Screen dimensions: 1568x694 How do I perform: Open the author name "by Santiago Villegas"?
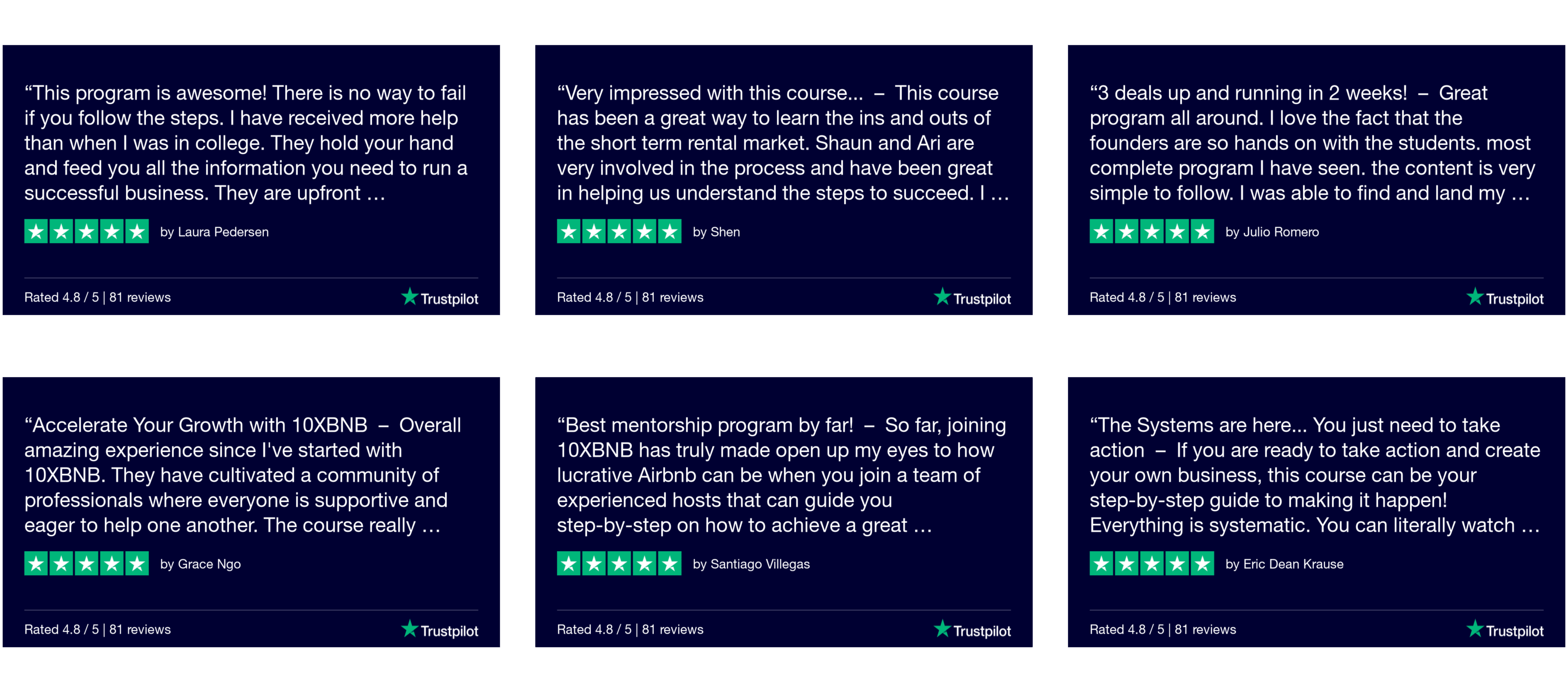[x=751, y=564]
